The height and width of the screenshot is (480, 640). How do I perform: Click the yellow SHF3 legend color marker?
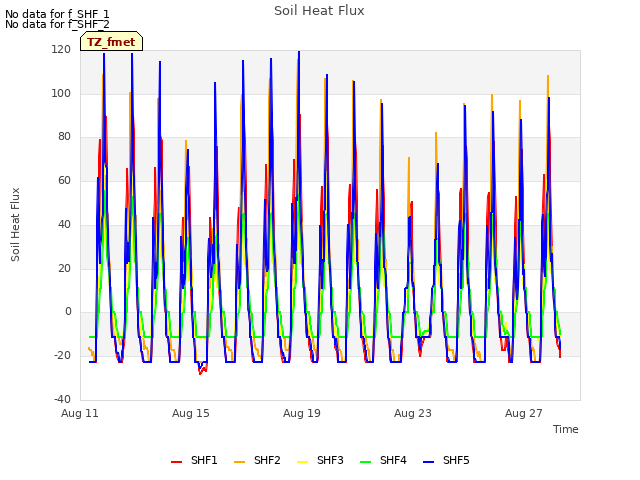tap(302, 462)
